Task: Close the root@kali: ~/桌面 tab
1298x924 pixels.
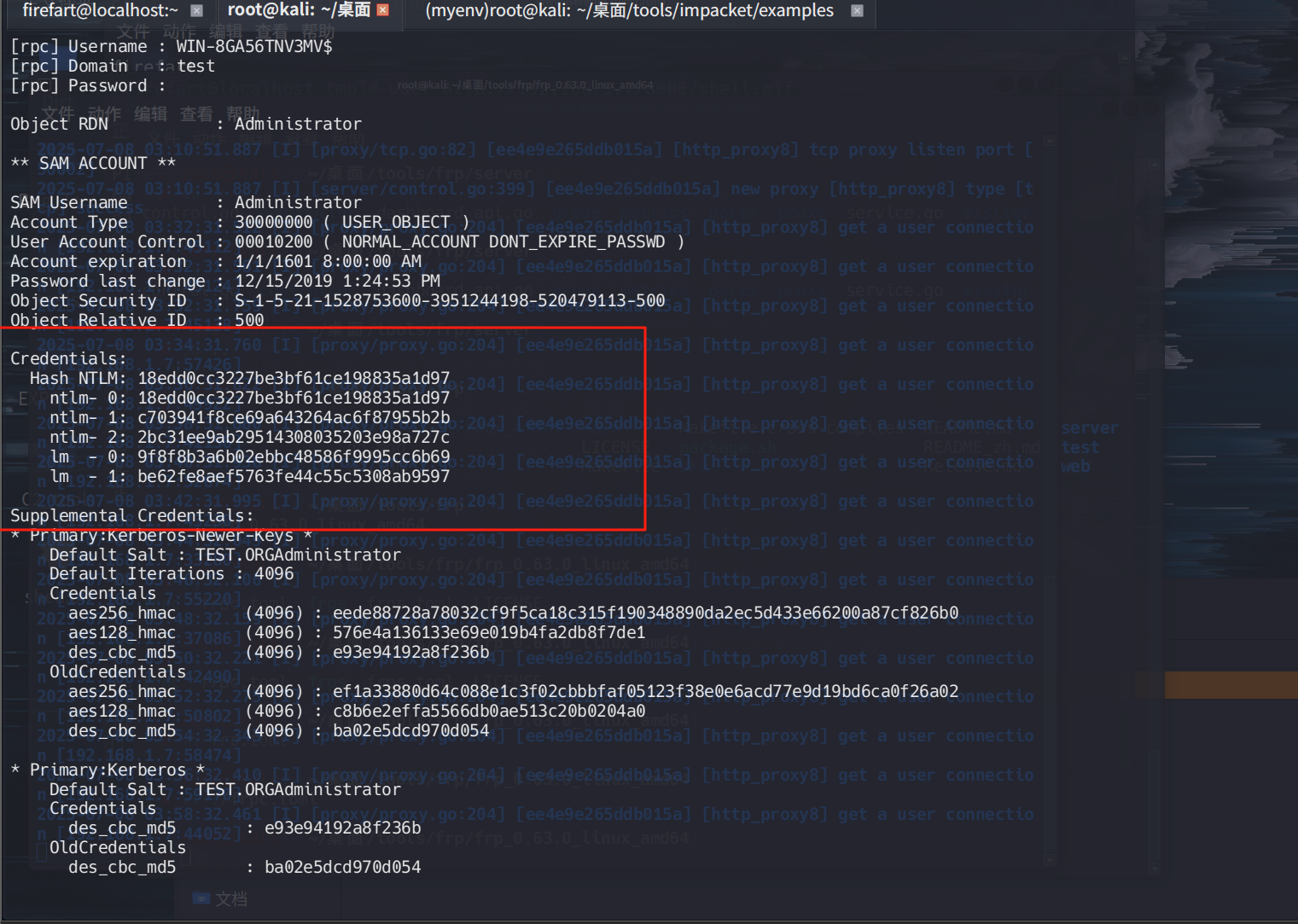Action: tap(383, 10)
